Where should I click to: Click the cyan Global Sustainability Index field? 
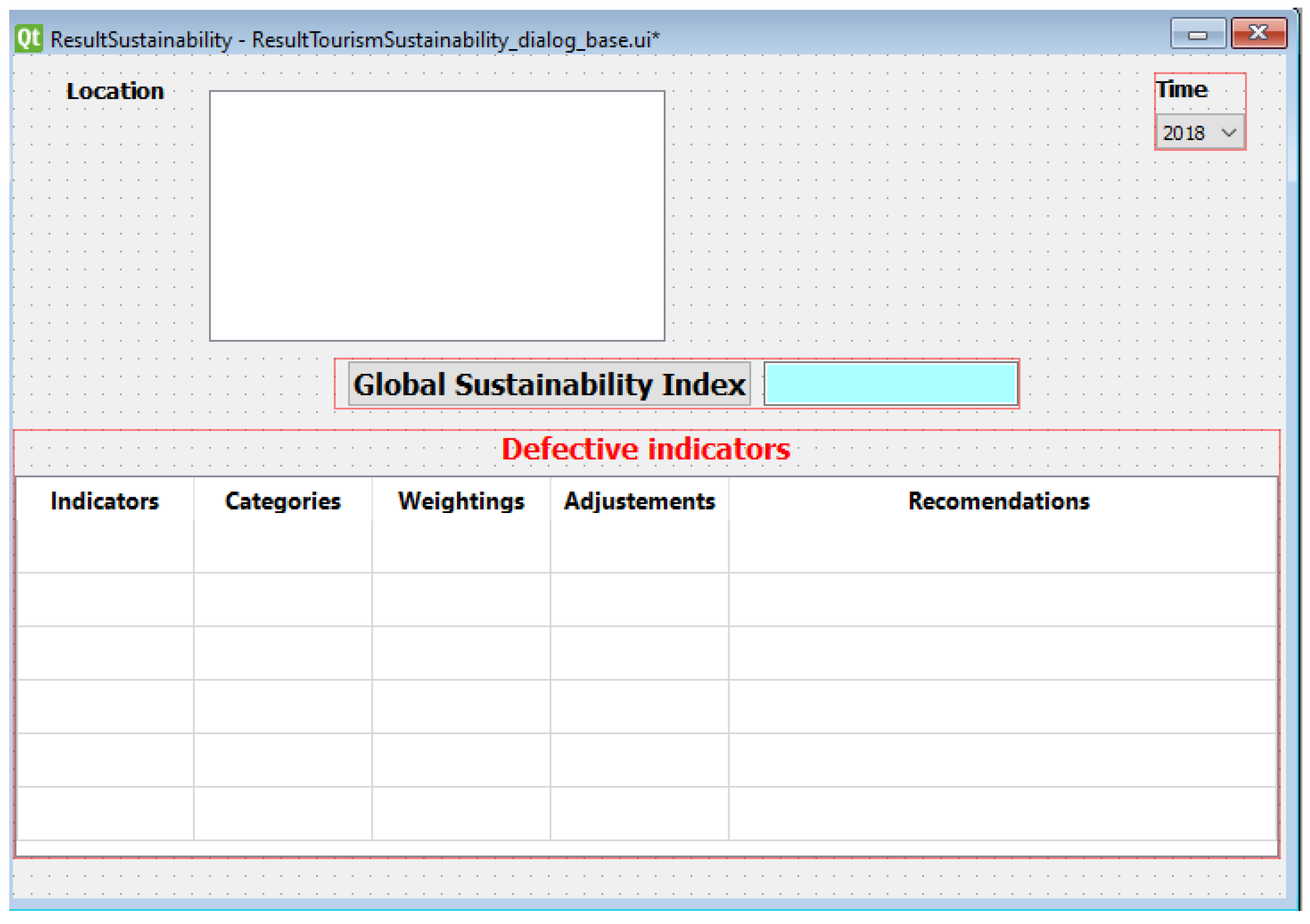pos(891,384)
